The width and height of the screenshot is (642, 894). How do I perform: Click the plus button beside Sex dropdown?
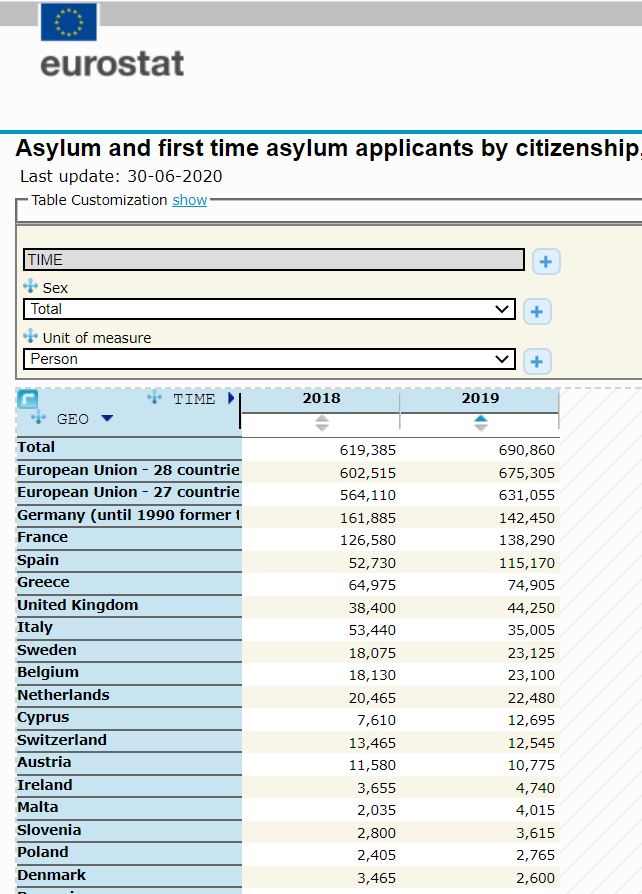coord(537,311)
